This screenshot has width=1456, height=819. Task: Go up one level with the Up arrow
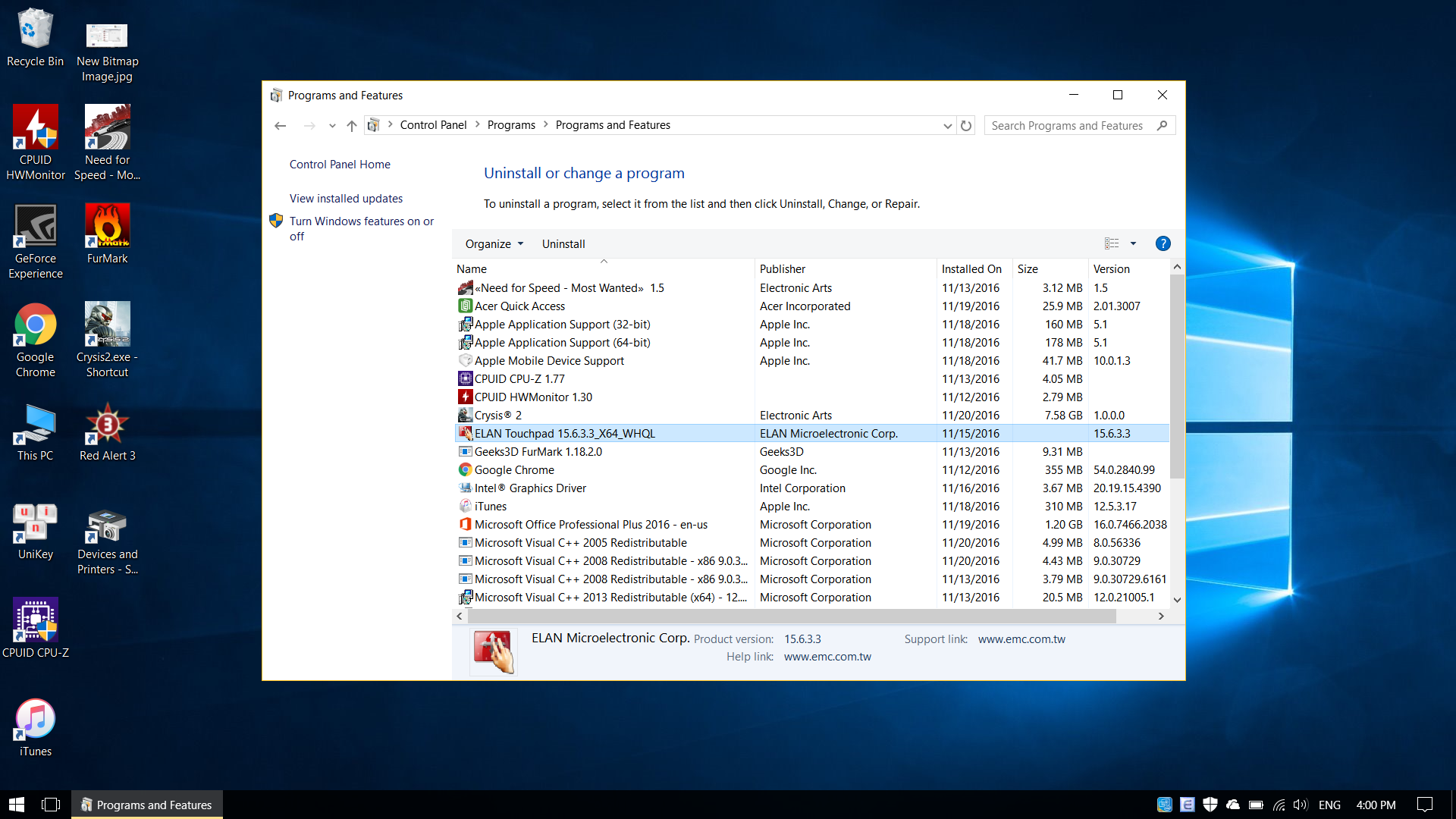351,126
